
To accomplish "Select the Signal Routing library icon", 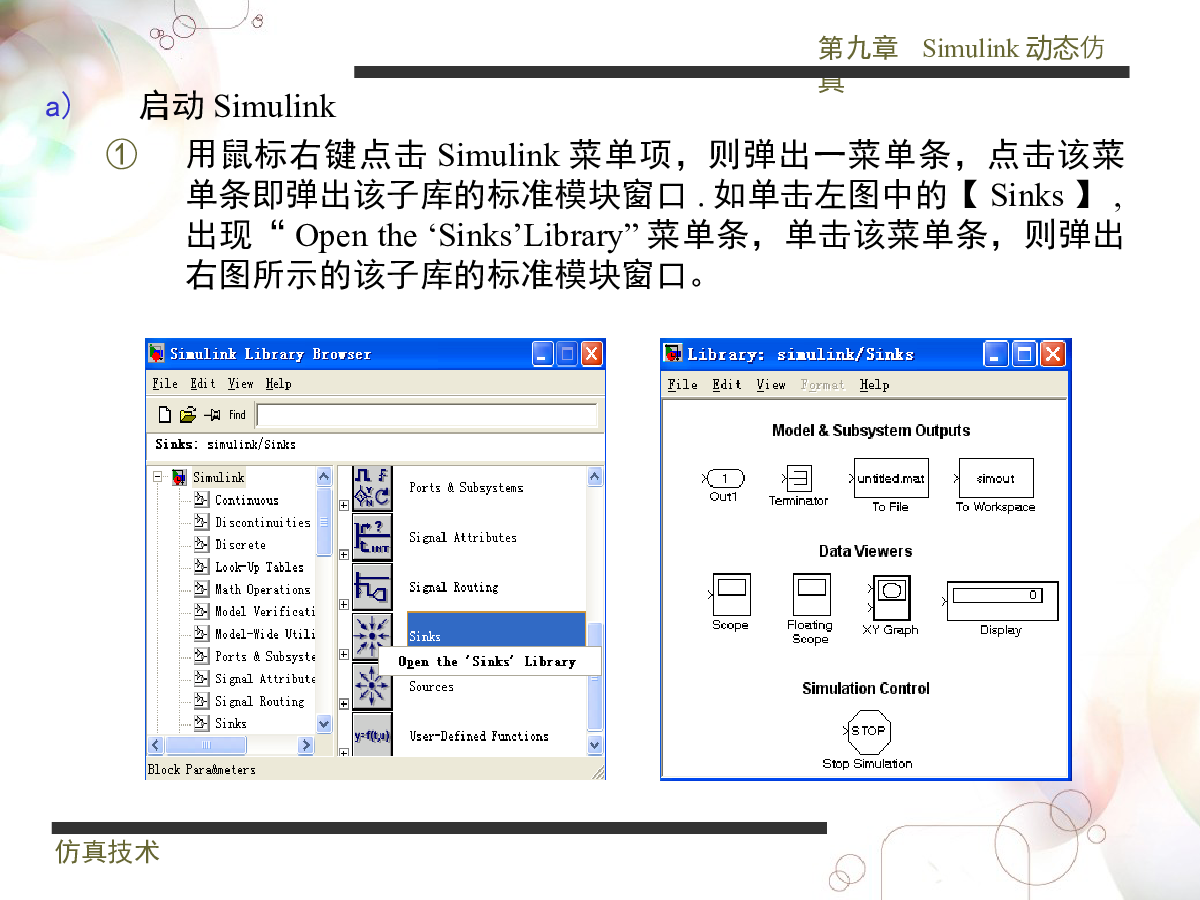I will coord(372,587).
